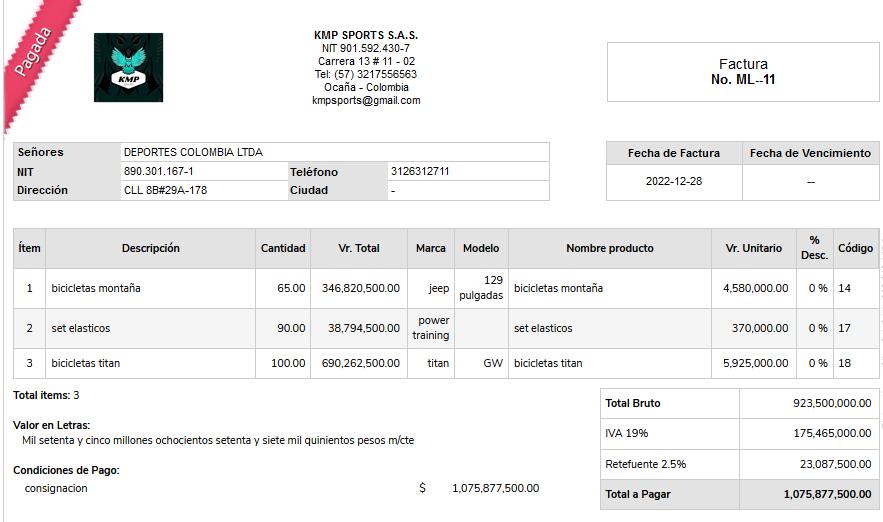Screen dimensions: 883x522
Task: Click unit value '5,925,000.00'
Action: point(755,363)
